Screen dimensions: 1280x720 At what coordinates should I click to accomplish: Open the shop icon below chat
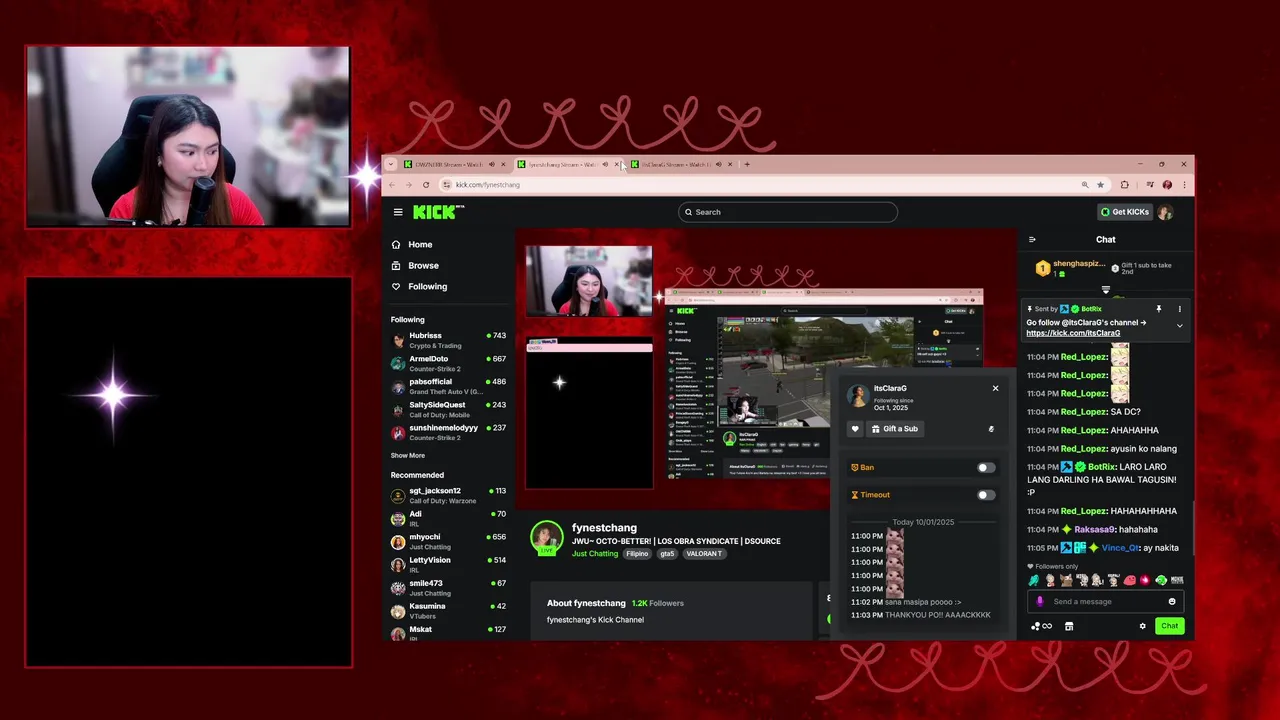pos(1069,626)
